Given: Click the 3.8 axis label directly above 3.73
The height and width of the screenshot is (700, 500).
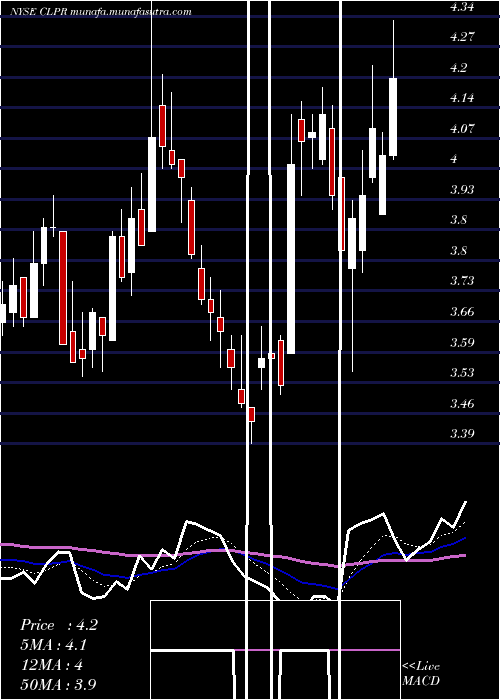Looking at the screenshot, I should click(x=461, y=251).
